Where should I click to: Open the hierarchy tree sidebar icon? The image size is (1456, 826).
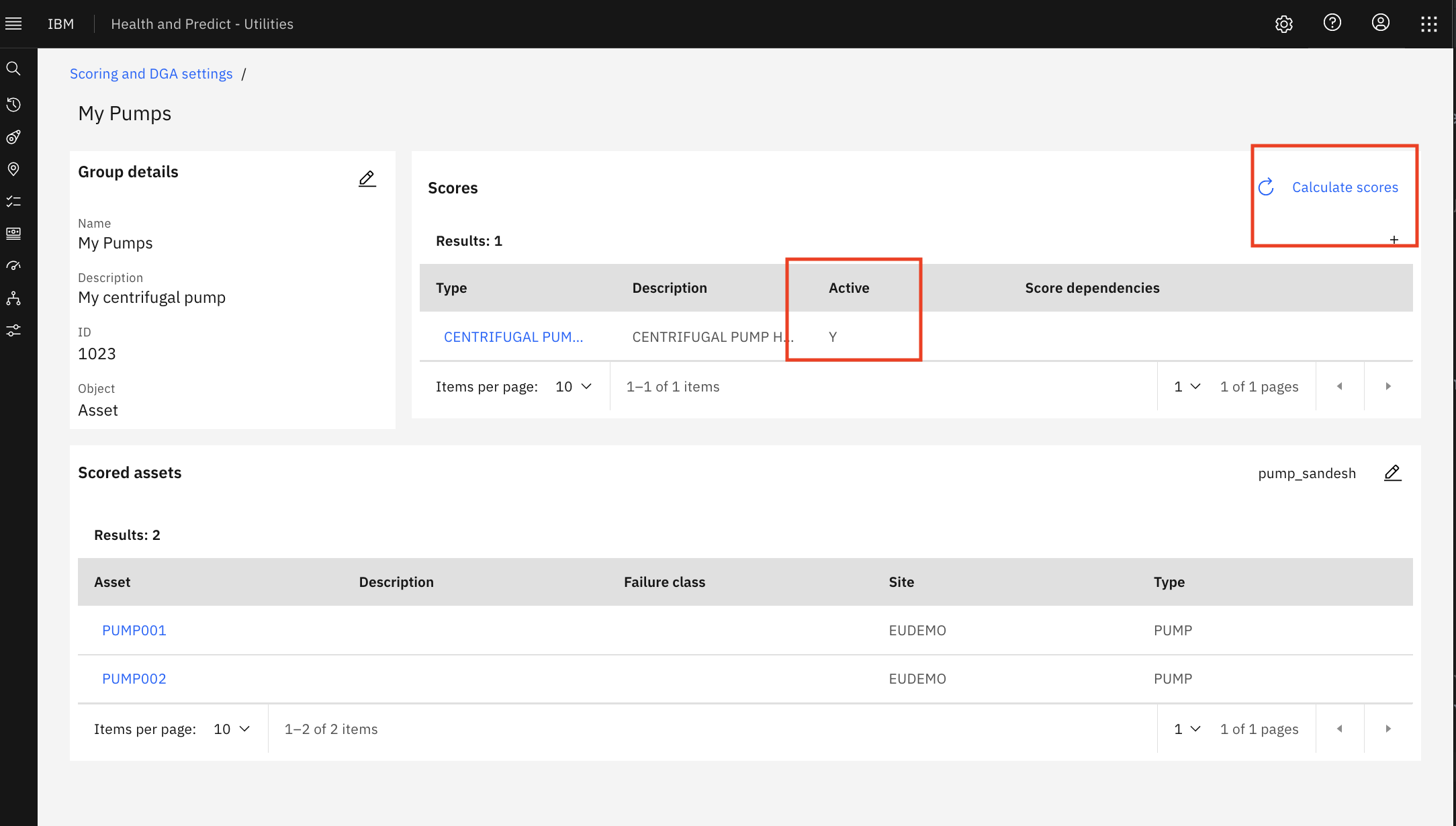(x=13, y=298)
